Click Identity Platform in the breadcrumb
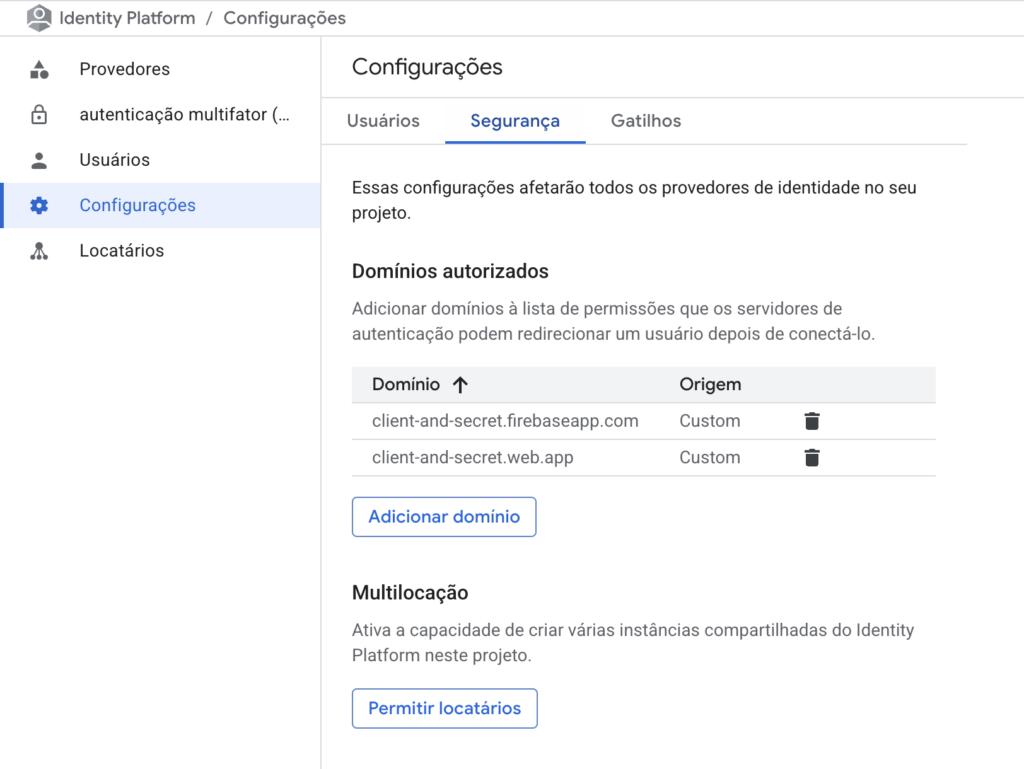This screenshot has width=1024, height=769. pyautogui.click(x=127, y=18)
